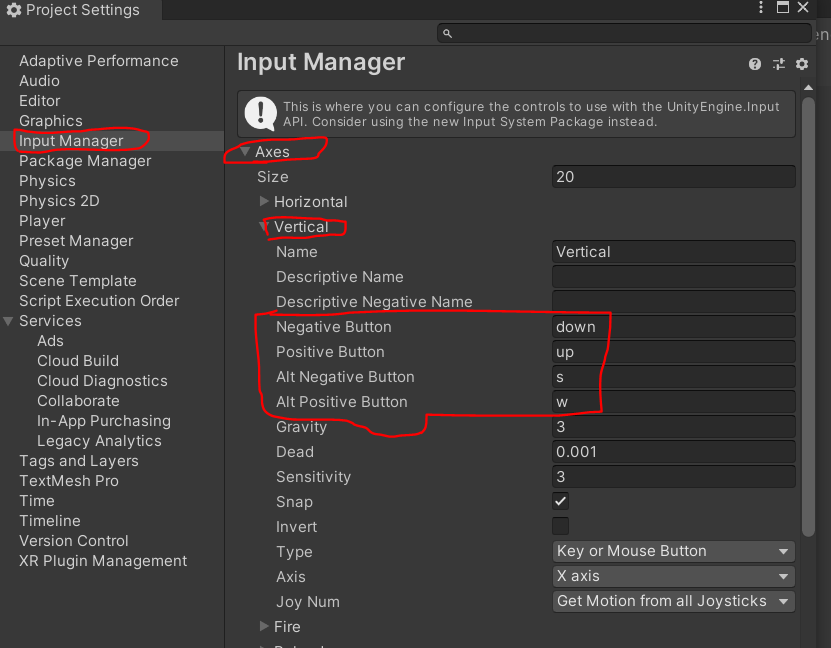Screen dimensions: 831x648
Task: Click the scroll up arrow of the settings panel
Action: point(808,87)
